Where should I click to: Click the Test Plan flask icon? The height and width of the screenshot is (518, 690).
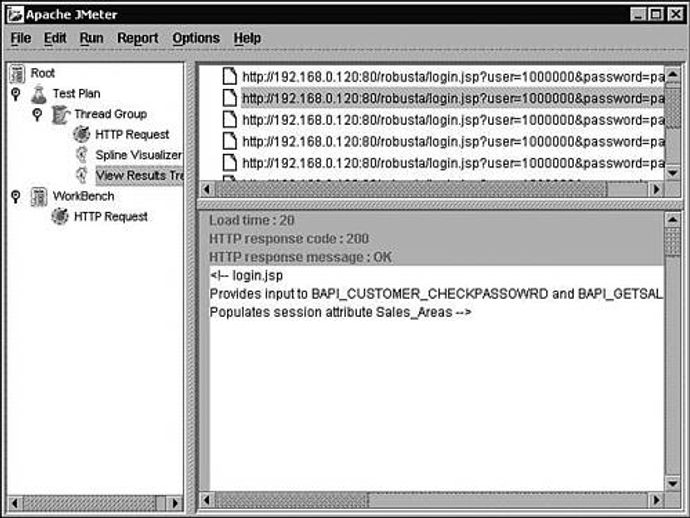39,94
